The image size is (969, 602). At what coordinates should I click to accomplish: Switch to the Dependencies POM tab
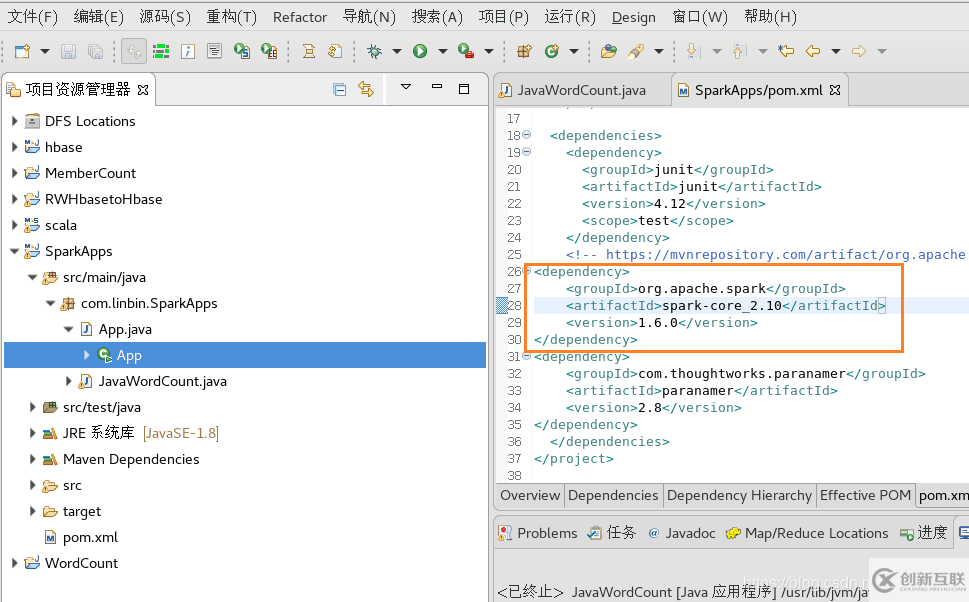tap(613, 495)
